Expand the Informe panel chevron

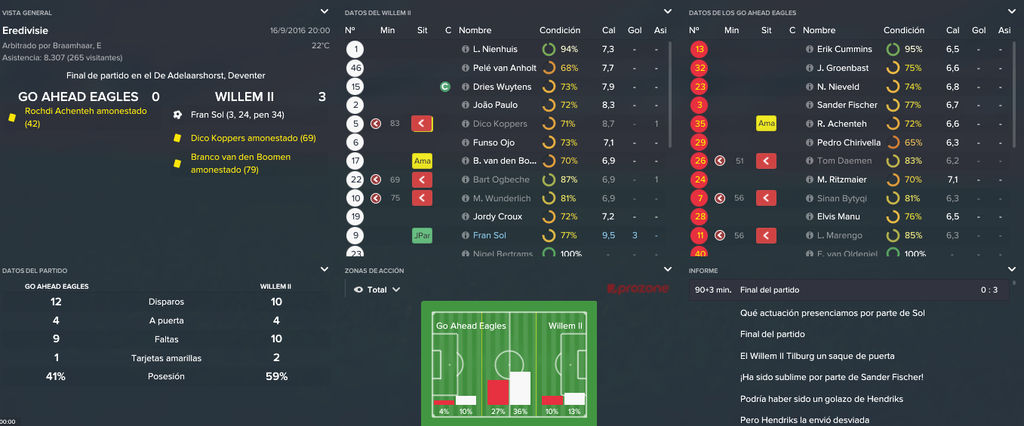point(1012,269)
